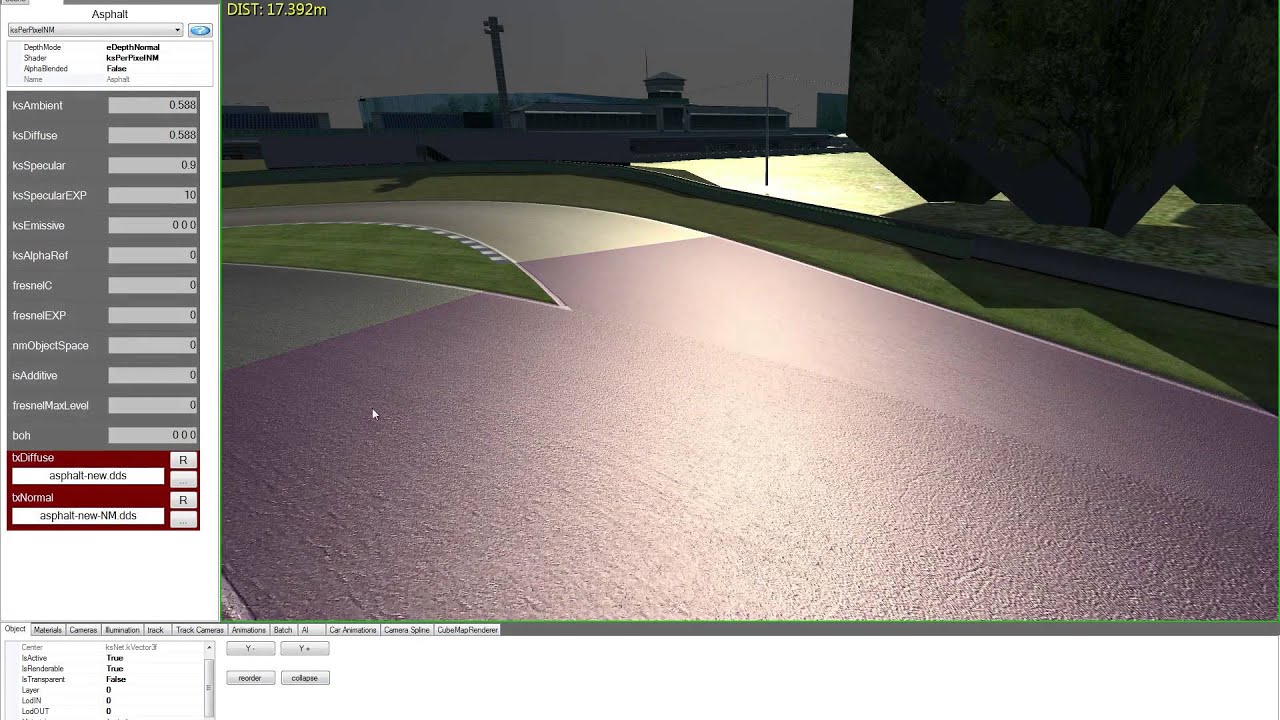Click the Y- button
The width and height of the screenshot is (1280, 720).
coord(250,649)
